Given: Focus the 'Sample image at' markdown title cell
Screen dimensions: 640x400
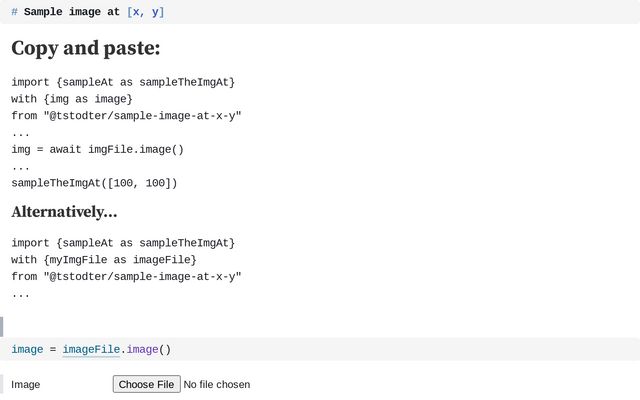Looking at the screenshot, I should point(320,12).
